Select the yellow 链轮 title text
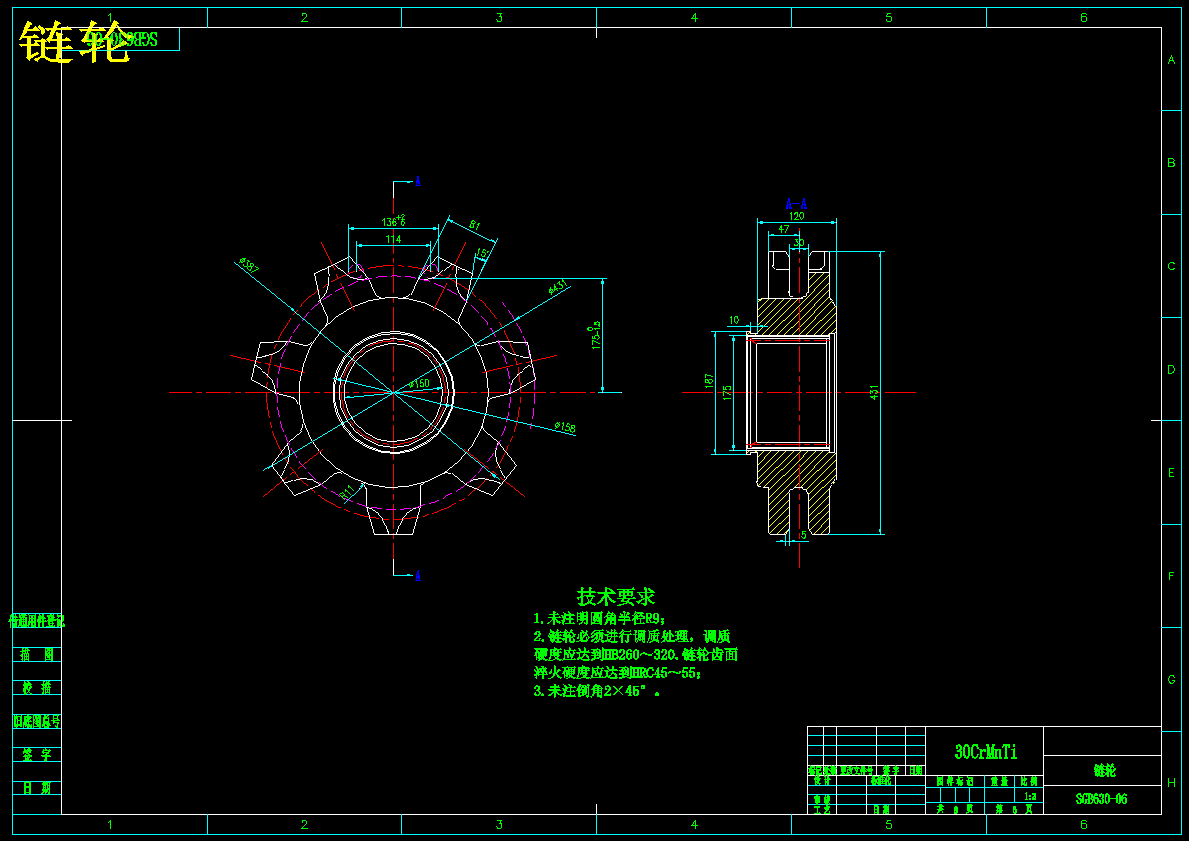 click(x=74, y=42)
